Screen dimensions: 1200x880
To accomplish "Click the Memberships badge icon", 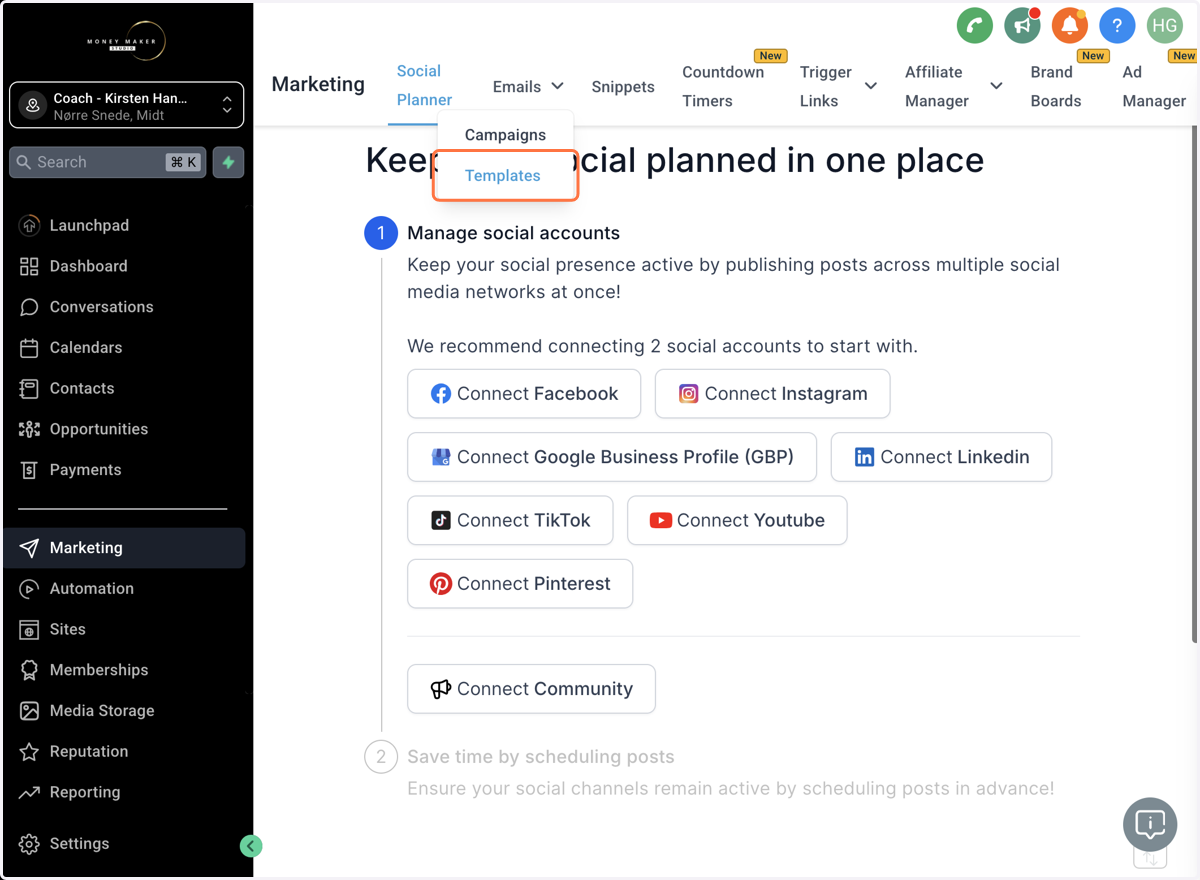I will (x=29, y=670).
